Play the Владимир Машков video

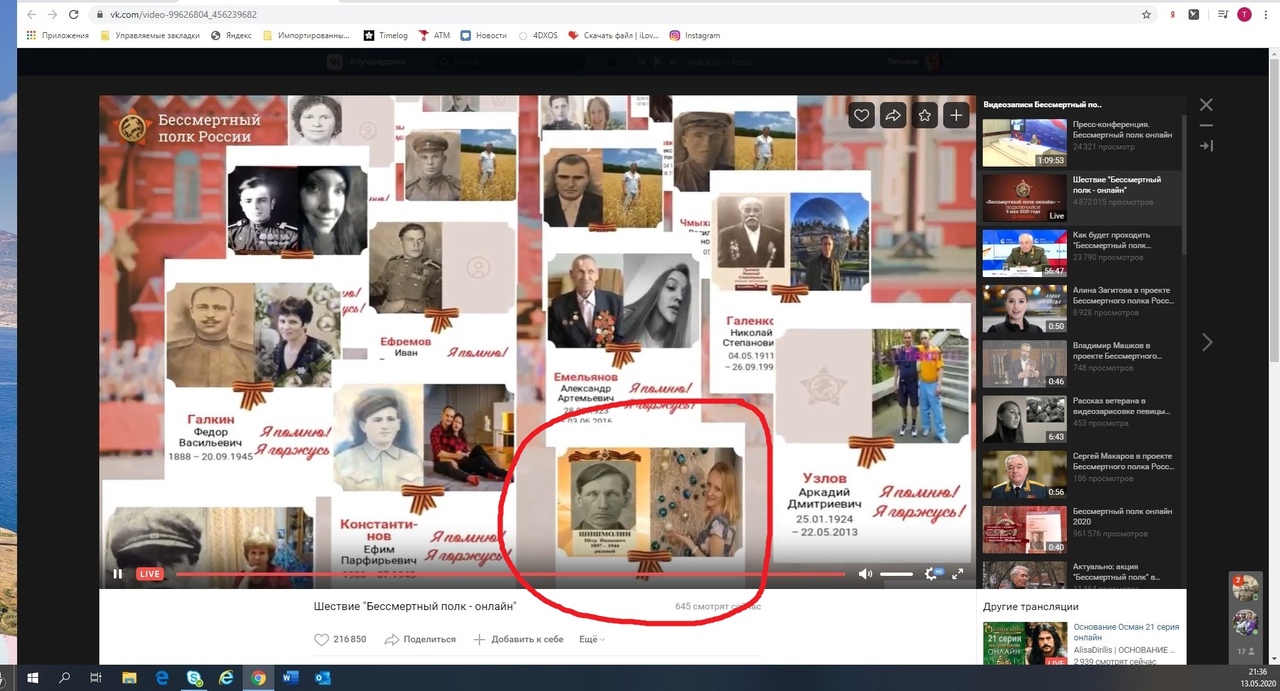click(1024, 364)
